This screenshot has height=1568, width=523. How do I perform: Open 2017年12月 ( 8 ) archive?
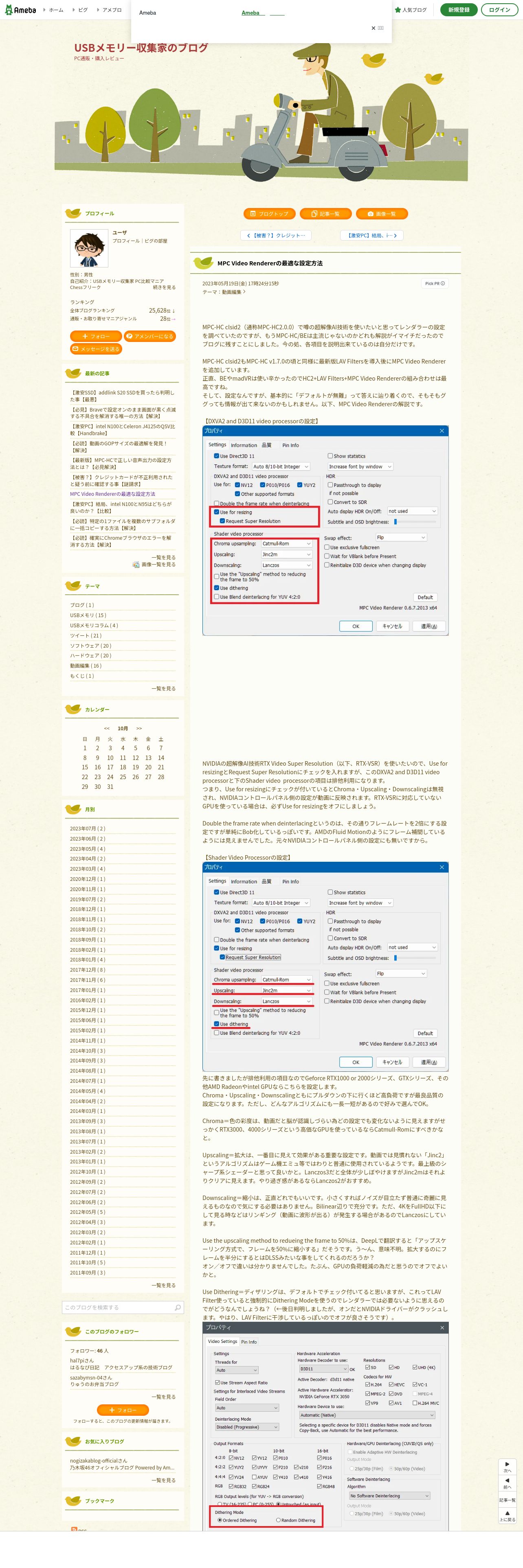[87, 970]
